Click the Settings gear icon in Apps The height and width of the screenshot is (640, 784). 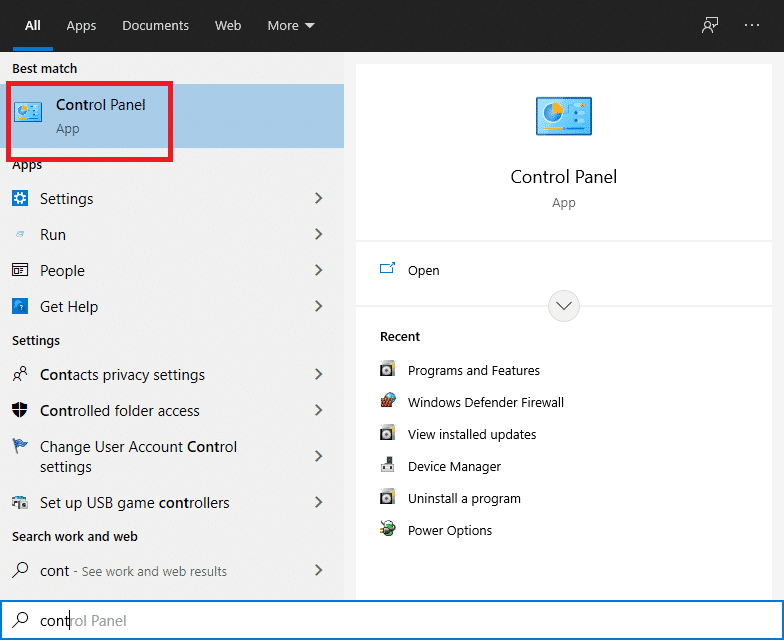pos(20,198)
